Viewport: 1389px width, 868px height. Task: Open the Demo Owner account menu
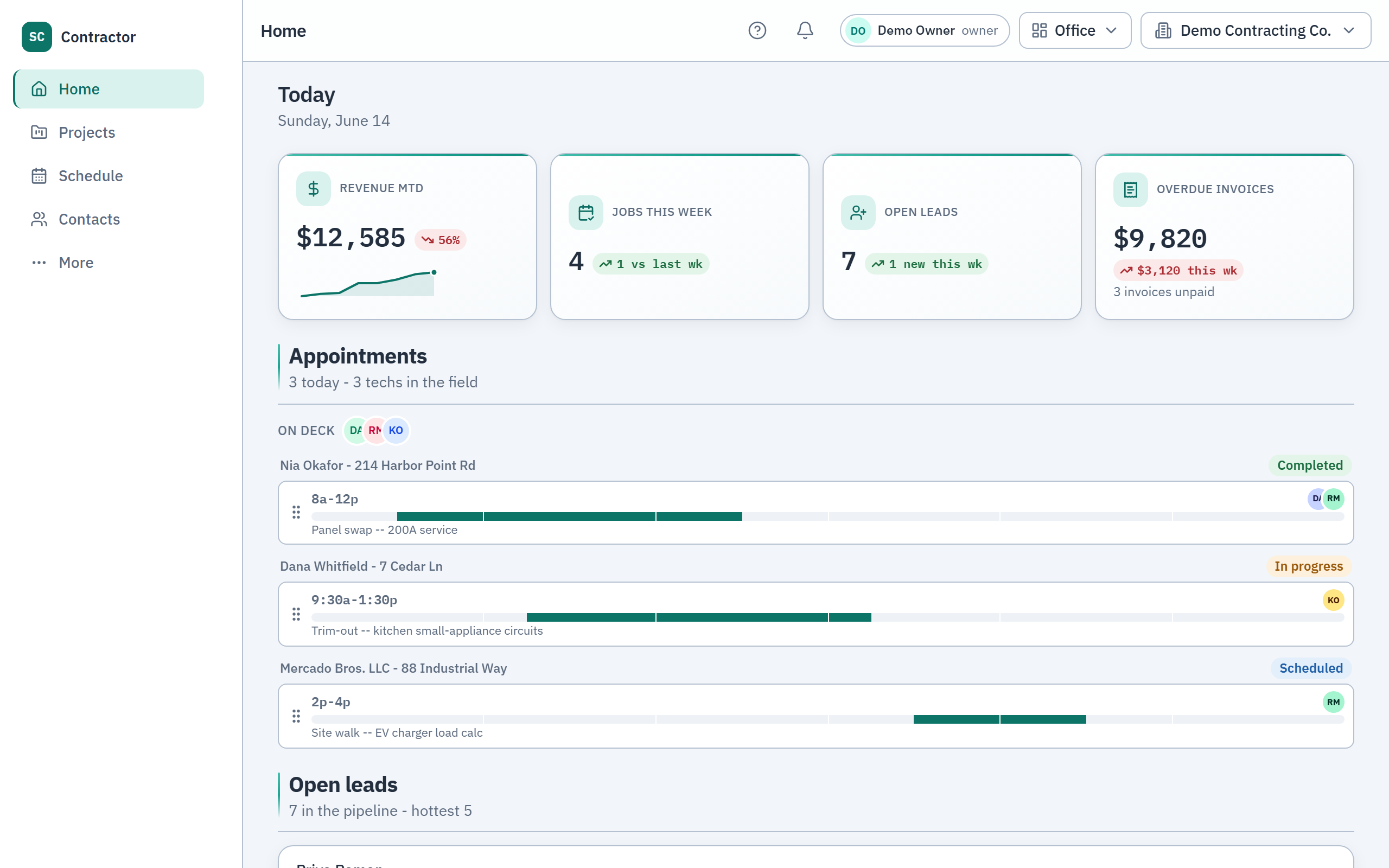[x=924, y=30]
